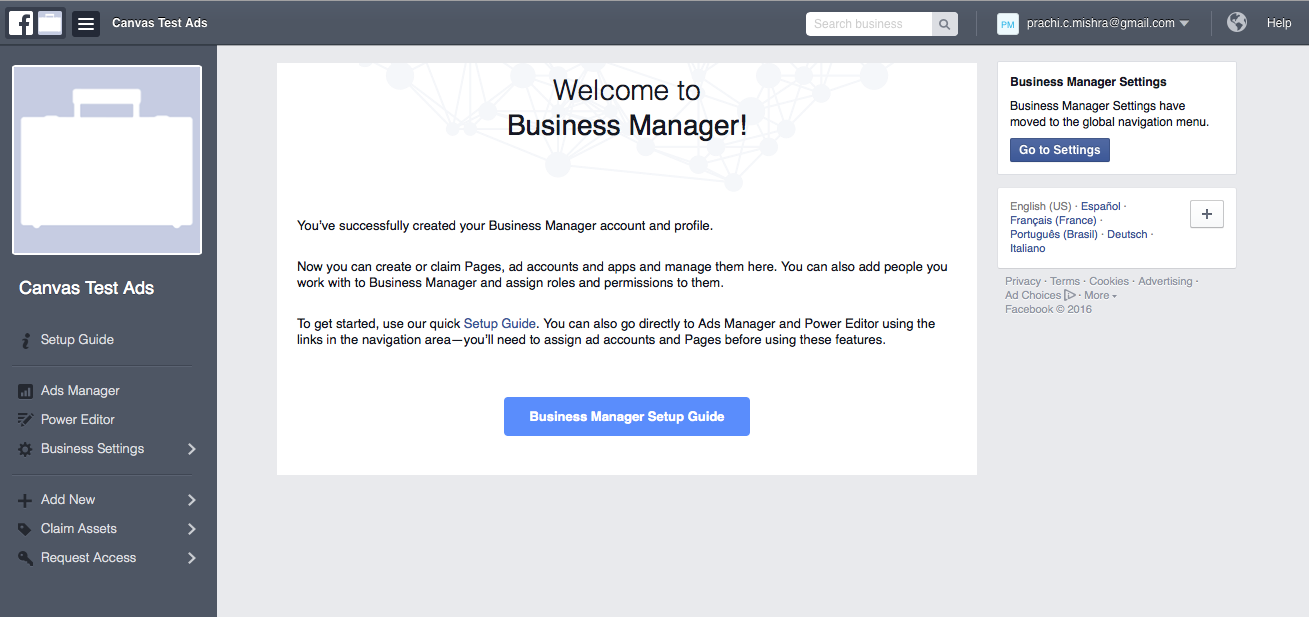Switch language to Deutsch
The image size is (1309, 617).
pyautogui.click(x=1127, y=234)
